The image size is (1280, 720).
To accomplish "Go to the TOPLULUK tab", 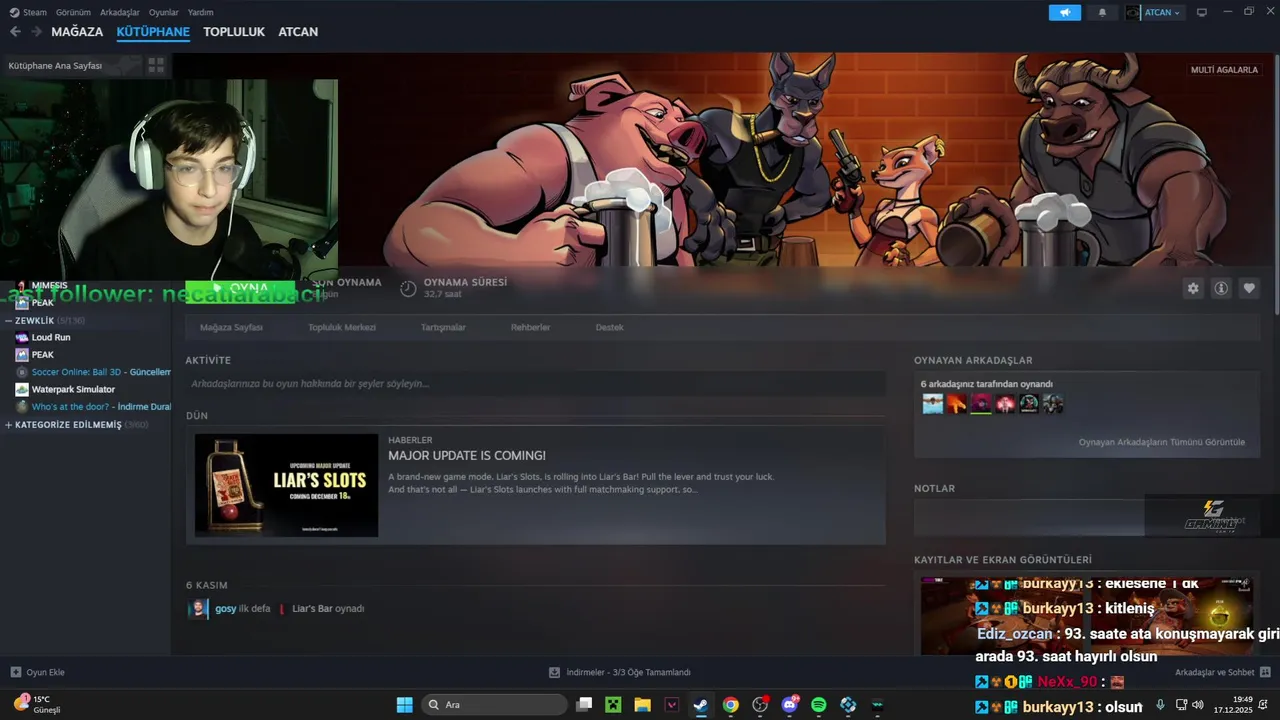I will click(x=234, y=32).
